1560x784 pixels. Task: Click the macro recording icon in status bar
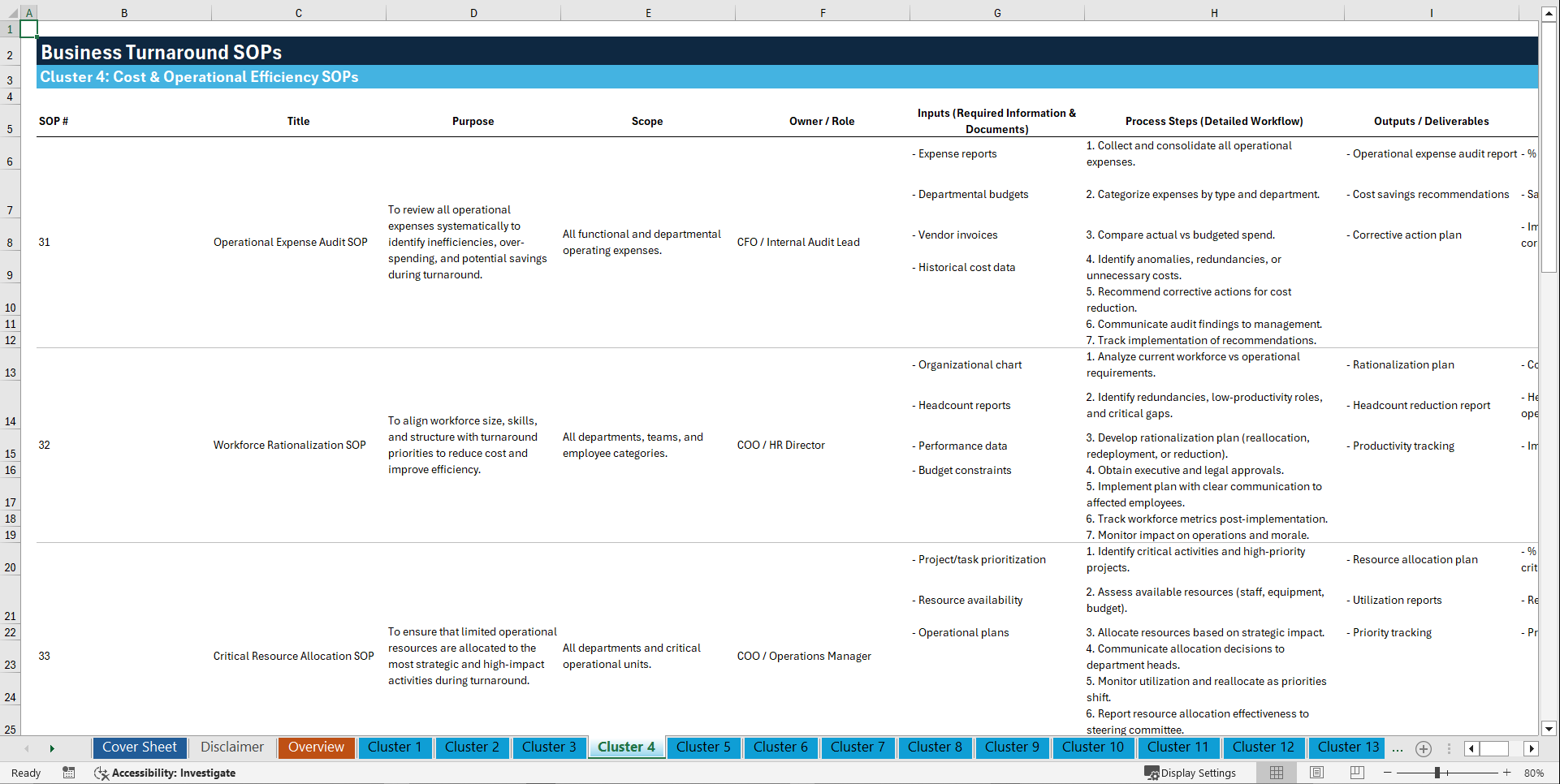coord(69,773)
